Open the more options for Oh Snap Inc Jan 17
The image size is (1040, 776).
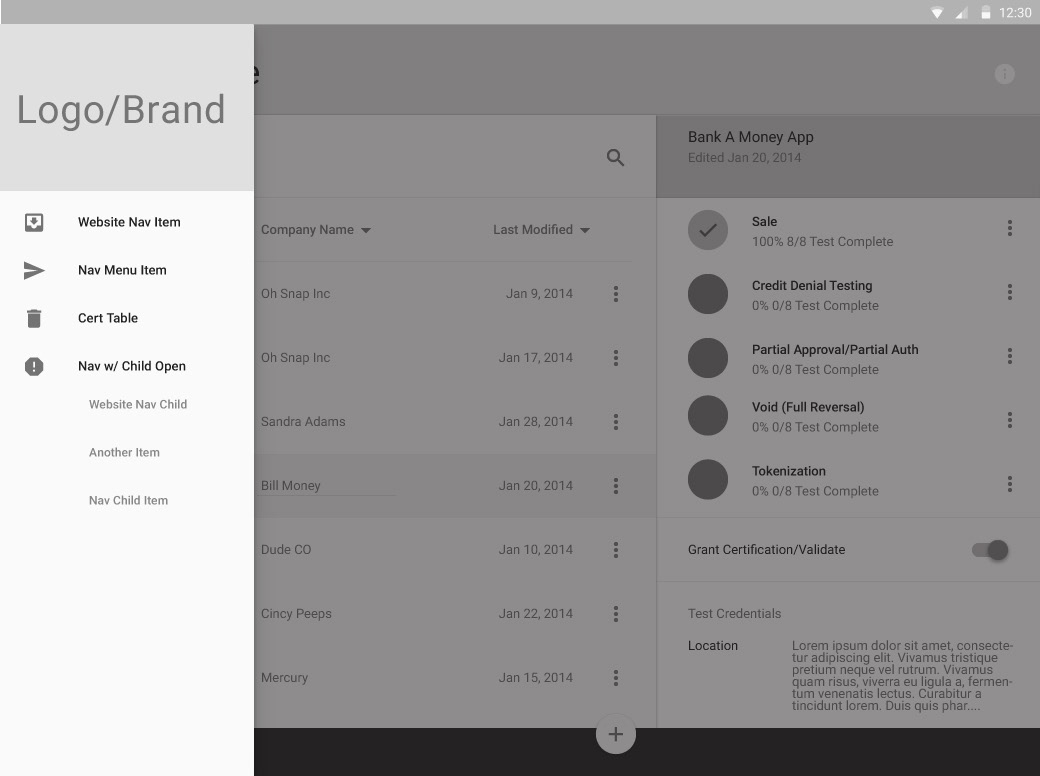pos(616,358)
